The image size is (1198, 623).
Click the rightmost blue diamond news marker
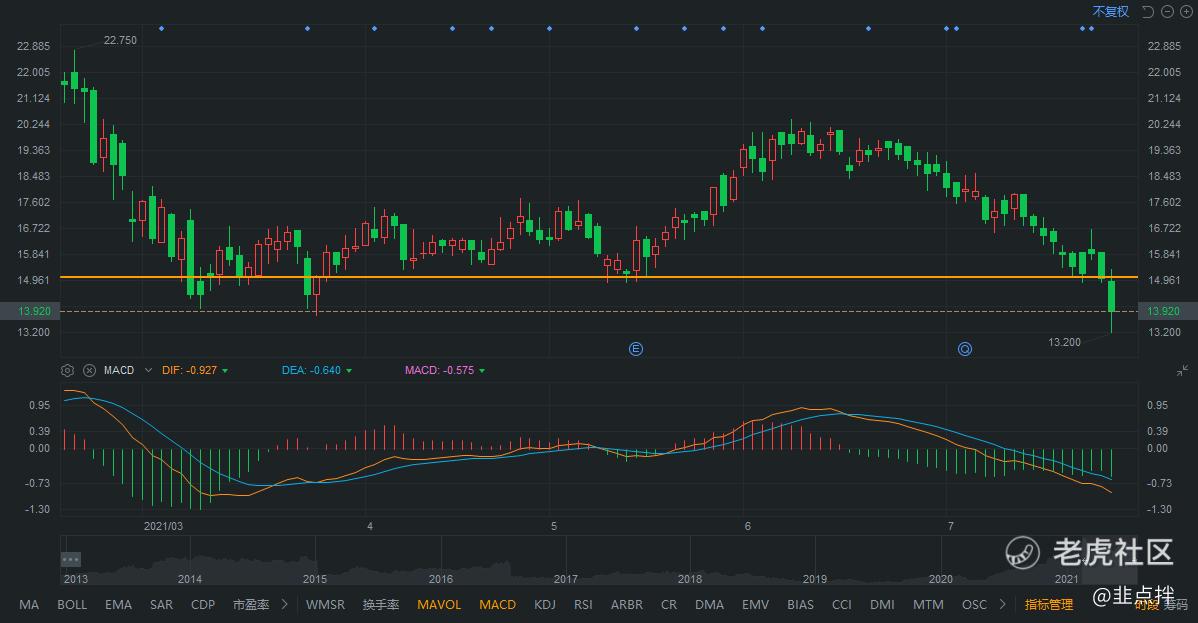[1091, 28]
